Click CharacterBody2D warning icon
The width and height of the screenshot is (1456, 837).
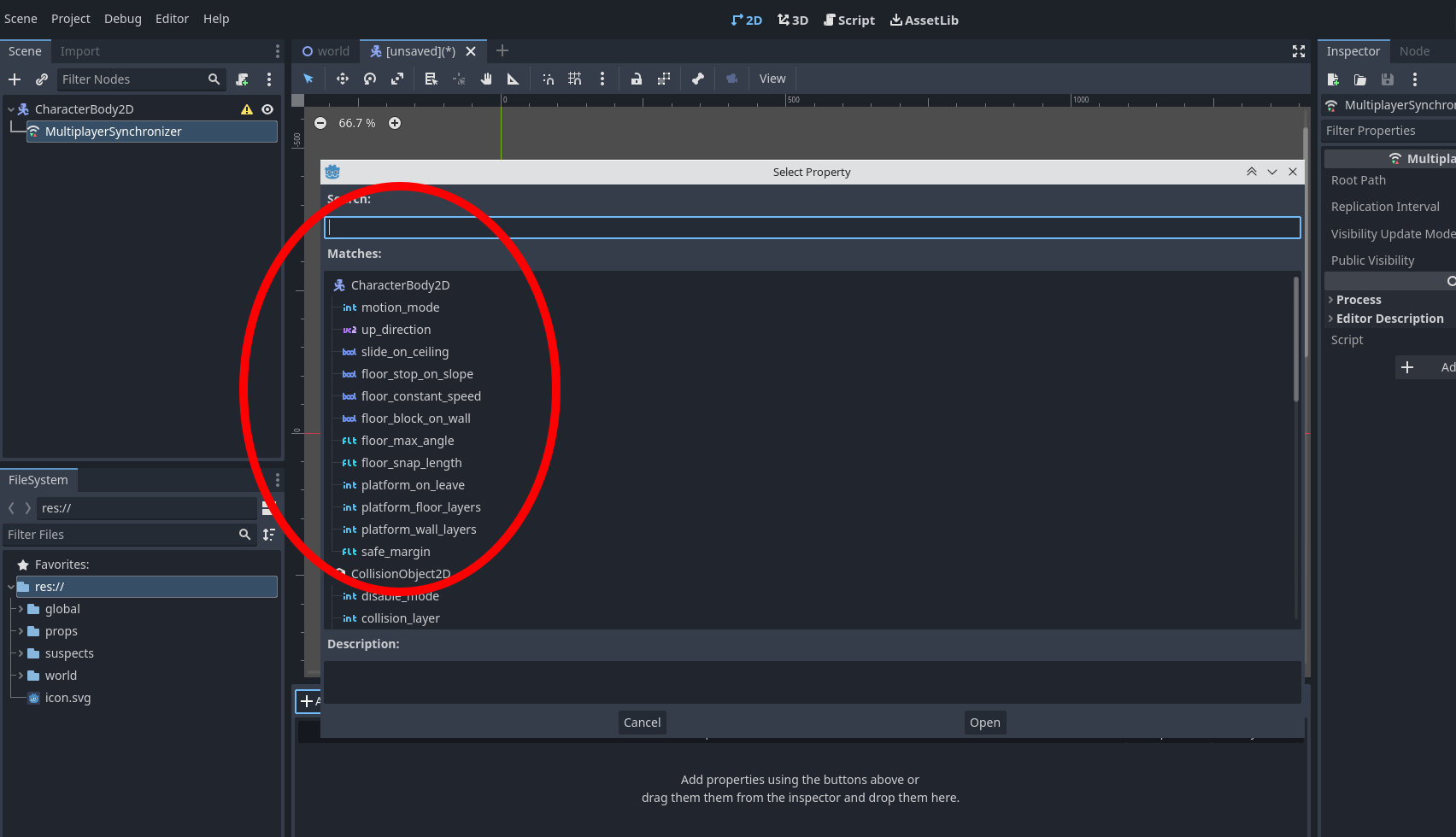pos(247,109)
